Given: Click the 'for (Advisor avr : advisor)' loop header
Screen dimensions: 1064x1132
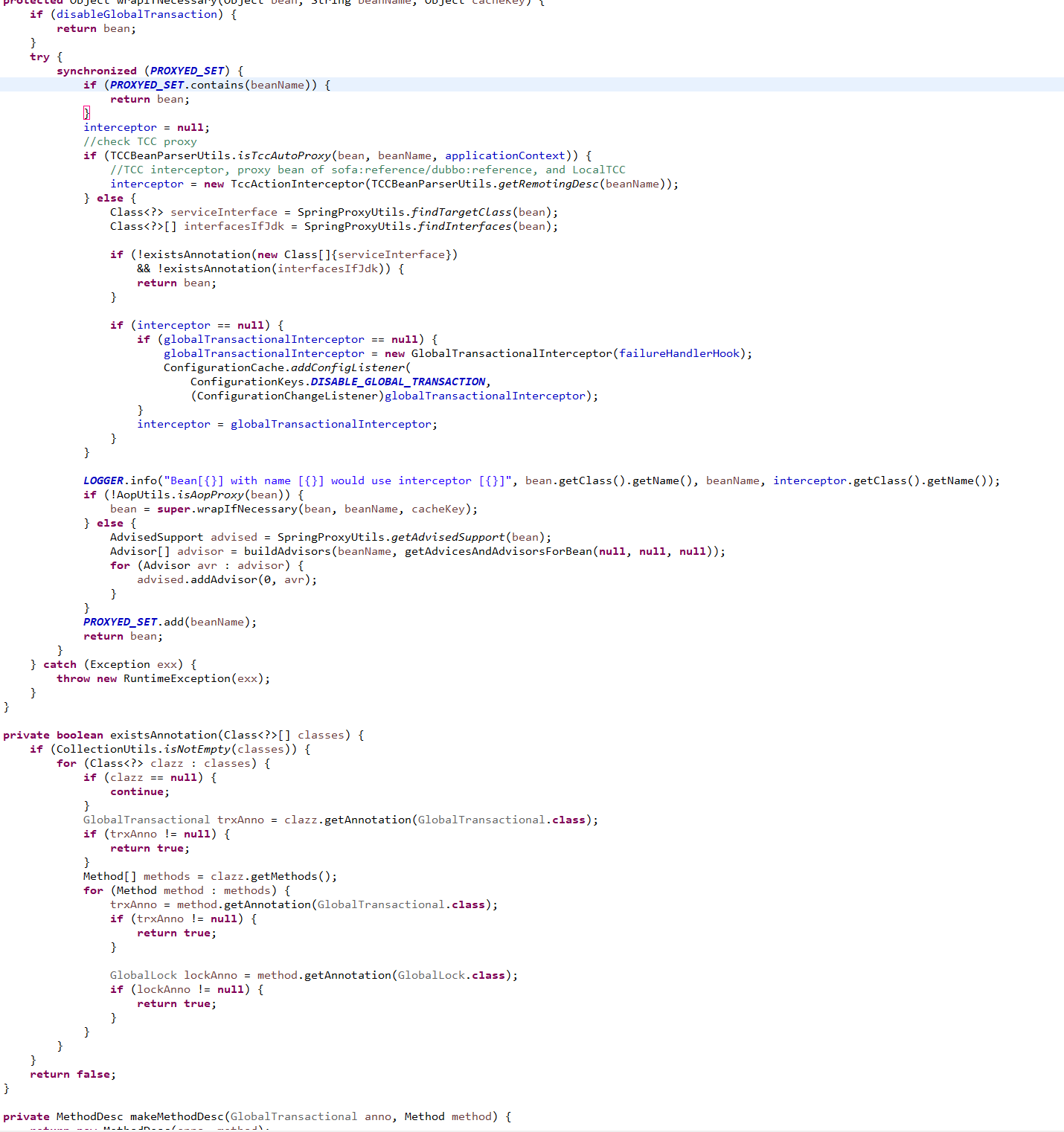Looking at the screenshot, I should click(x=207, y=565).
